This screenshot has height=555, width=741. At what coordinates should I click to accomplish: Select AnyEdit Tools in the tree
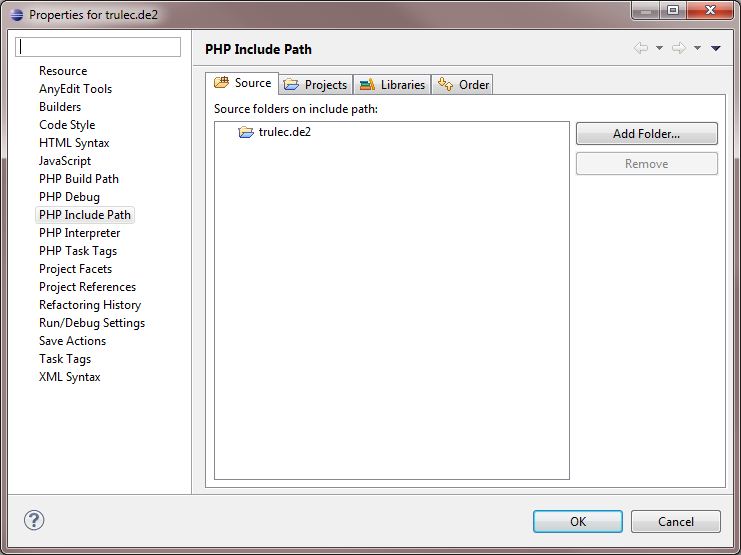(x=76, y=89)
